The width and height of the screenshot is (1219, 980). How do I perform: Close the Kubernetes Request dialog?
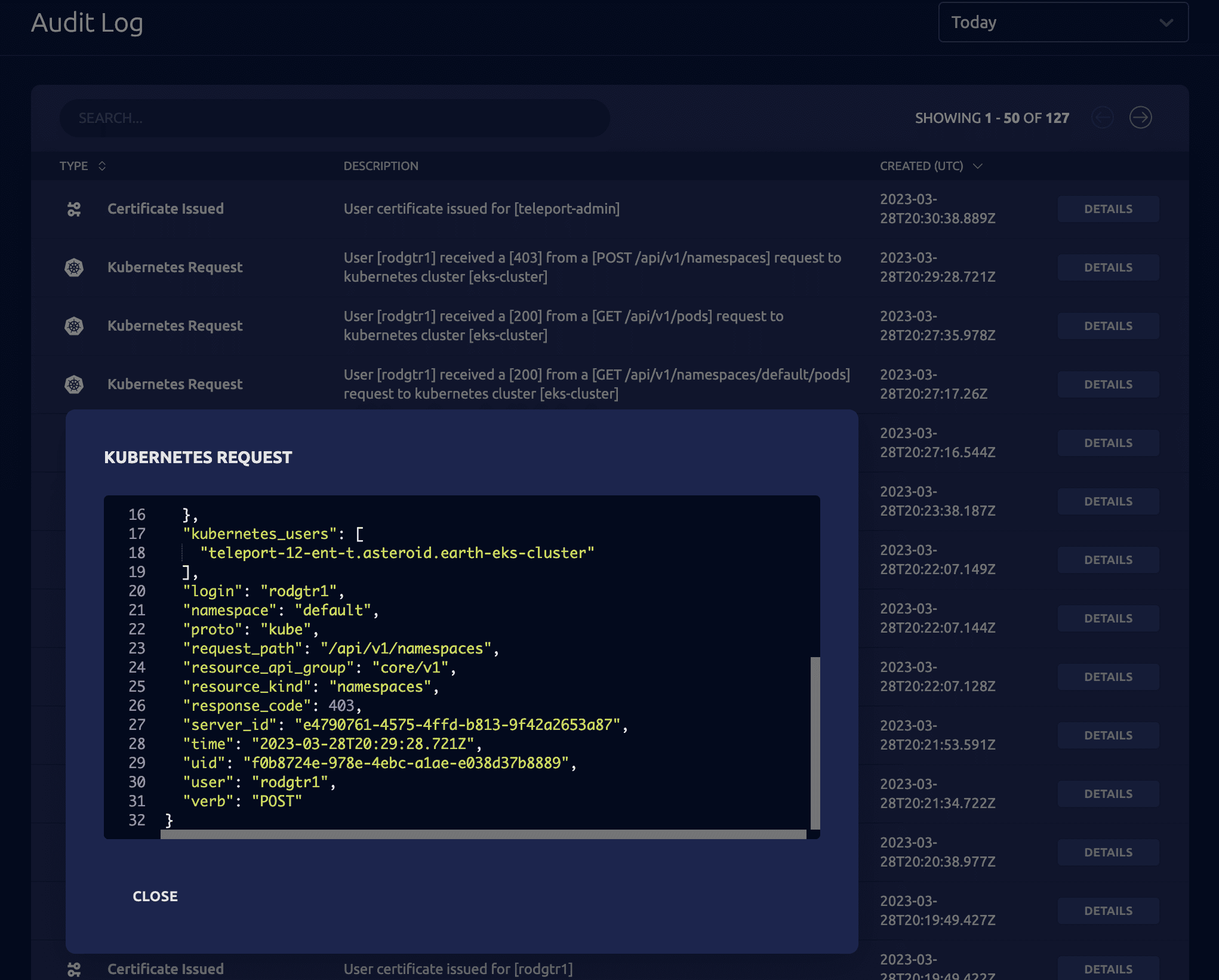[155, 896]
